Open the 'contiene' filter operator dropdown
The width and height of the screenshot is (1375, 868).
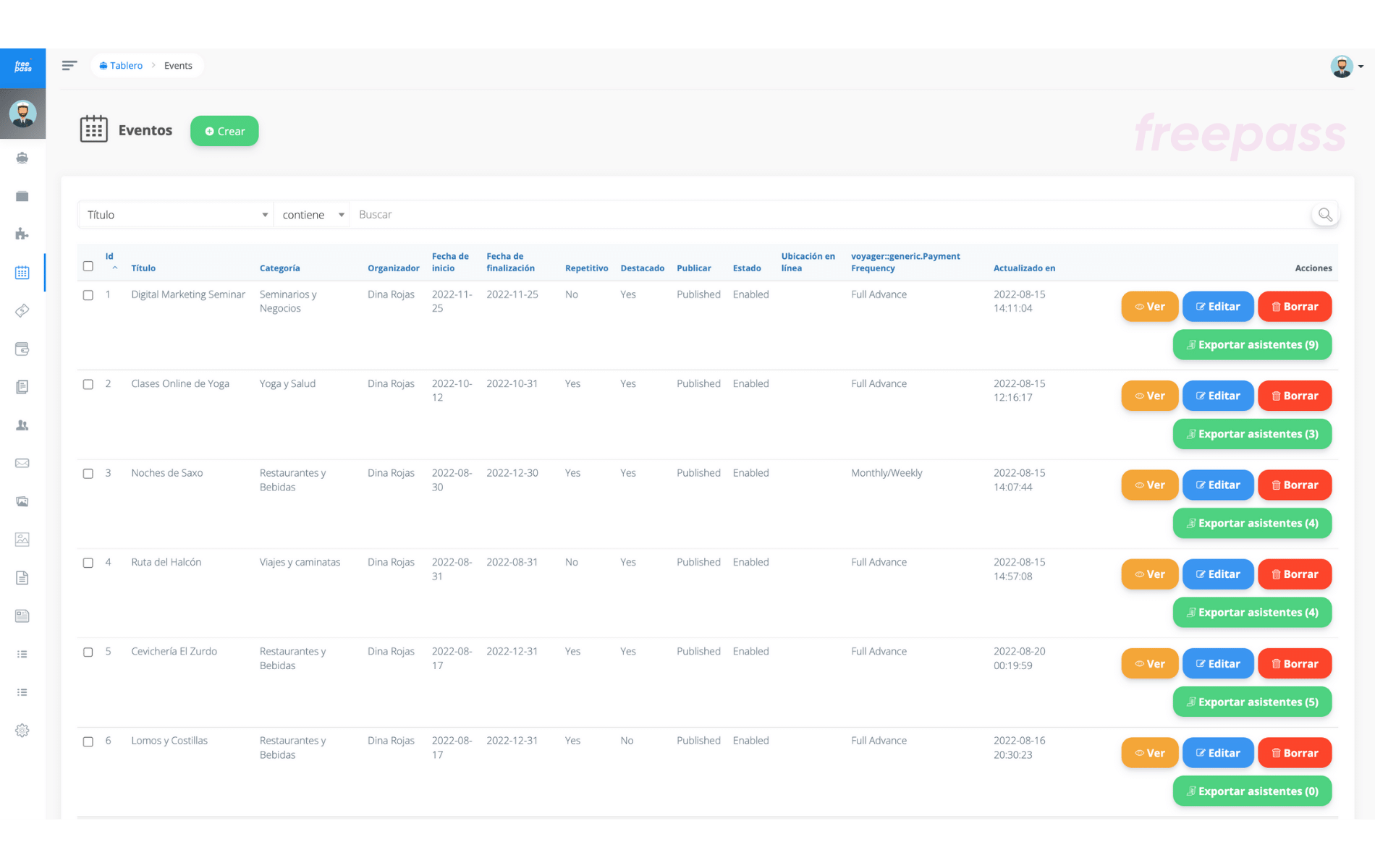click(x=312, y=215)
